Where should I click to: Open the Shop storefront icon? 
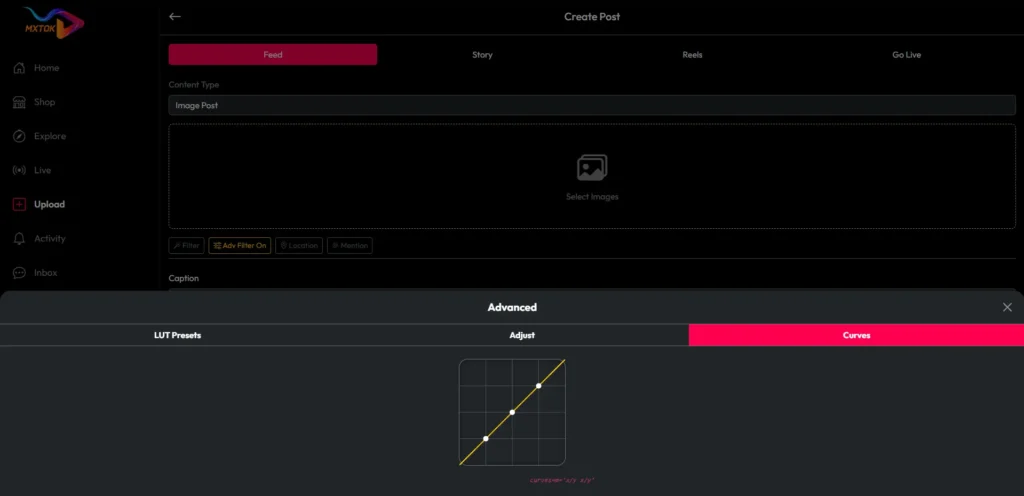[20, 102]
